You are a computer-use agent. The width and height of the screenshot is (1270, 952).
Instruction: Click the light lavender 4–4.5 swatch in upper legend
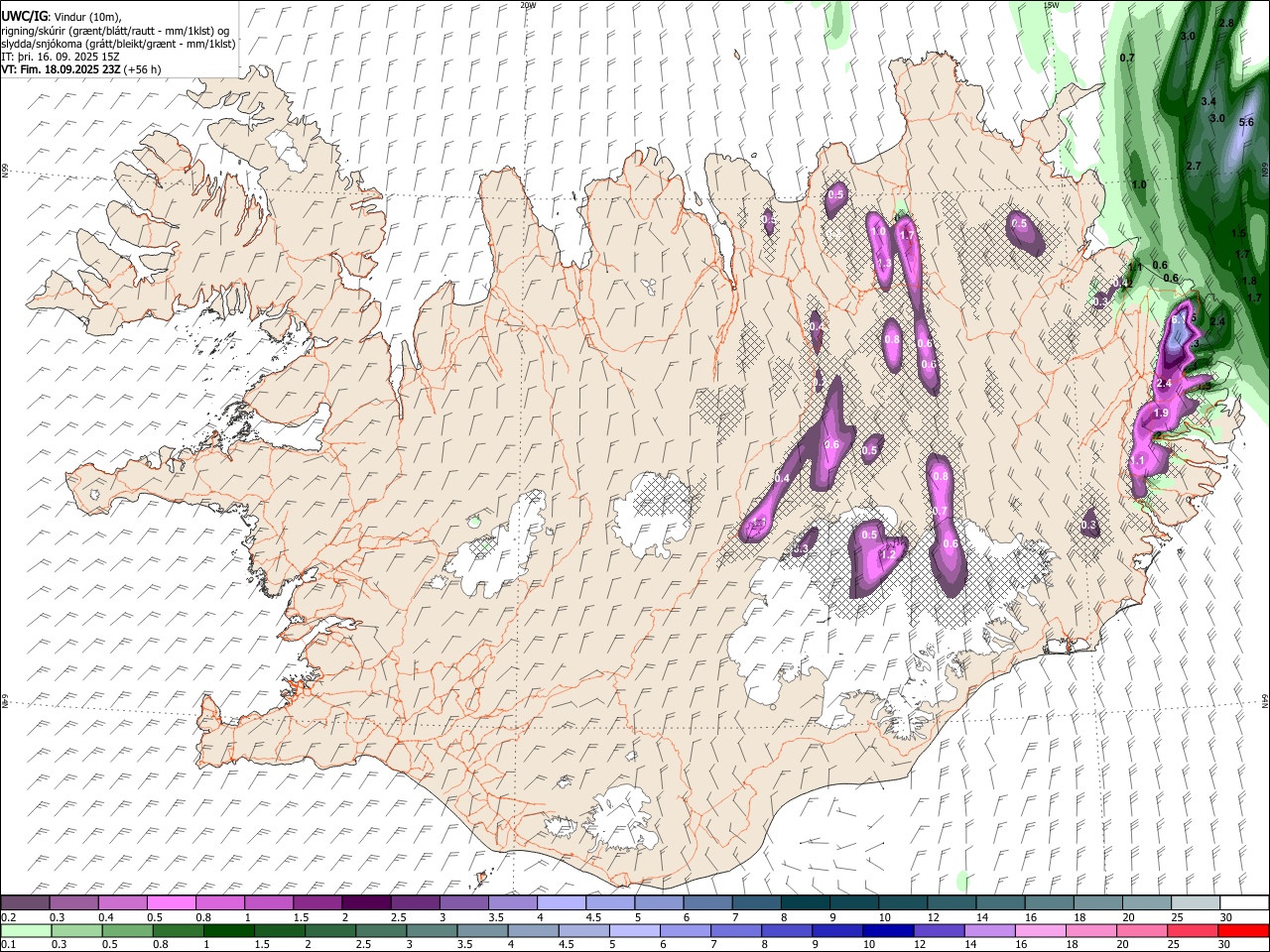tap(561, 902)
